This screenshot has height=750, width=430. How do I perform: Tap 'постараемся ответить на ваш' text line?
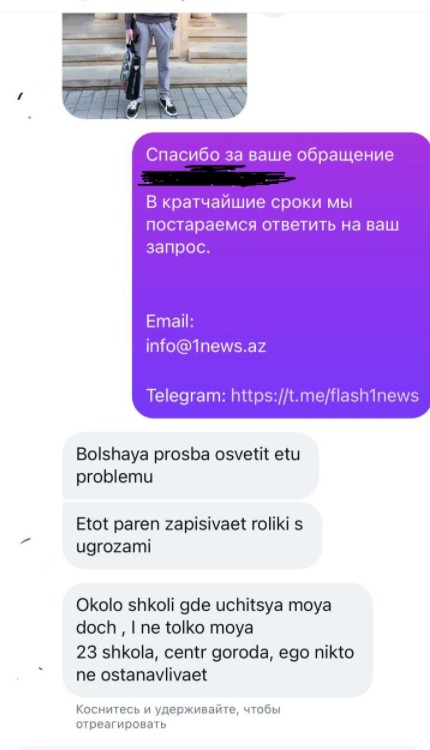click(x=272, y=225)
